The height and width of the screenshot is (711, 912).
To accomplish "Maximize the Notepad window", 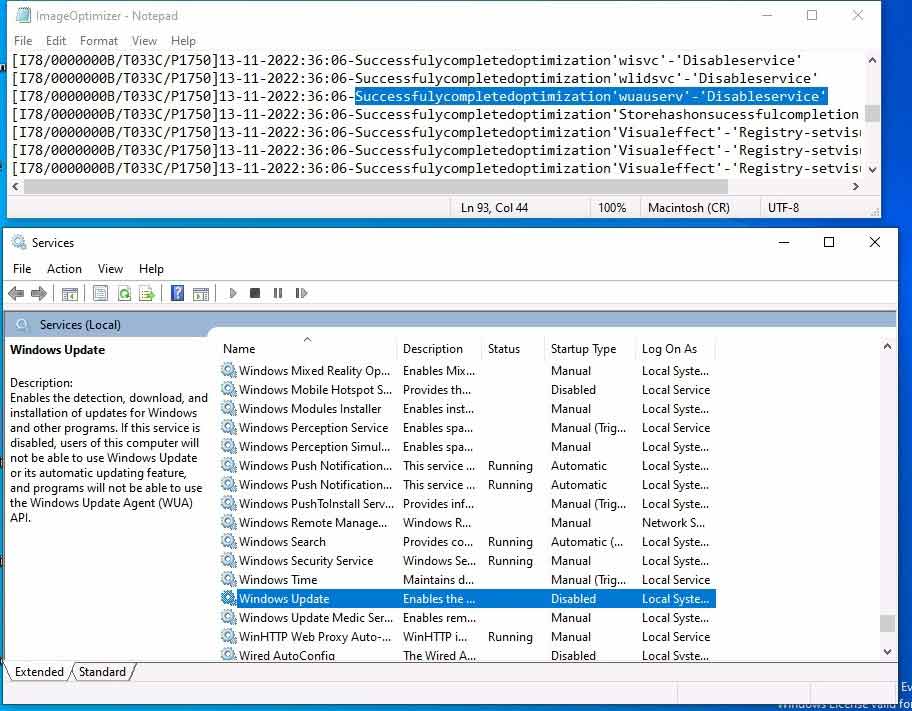I will (x=812, y=16).
